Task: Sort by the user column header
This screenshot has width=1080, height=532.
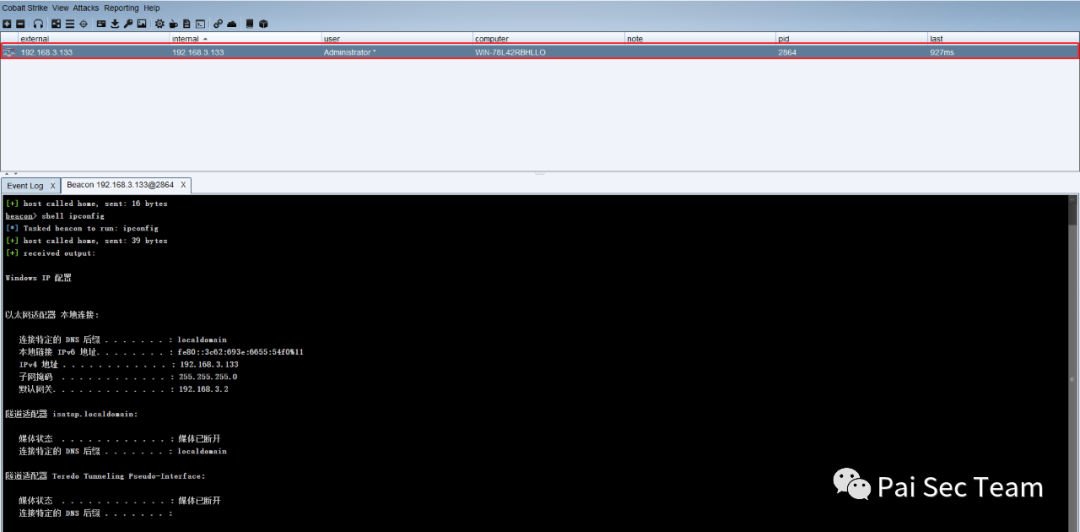Action: click(x=397, y=39)
